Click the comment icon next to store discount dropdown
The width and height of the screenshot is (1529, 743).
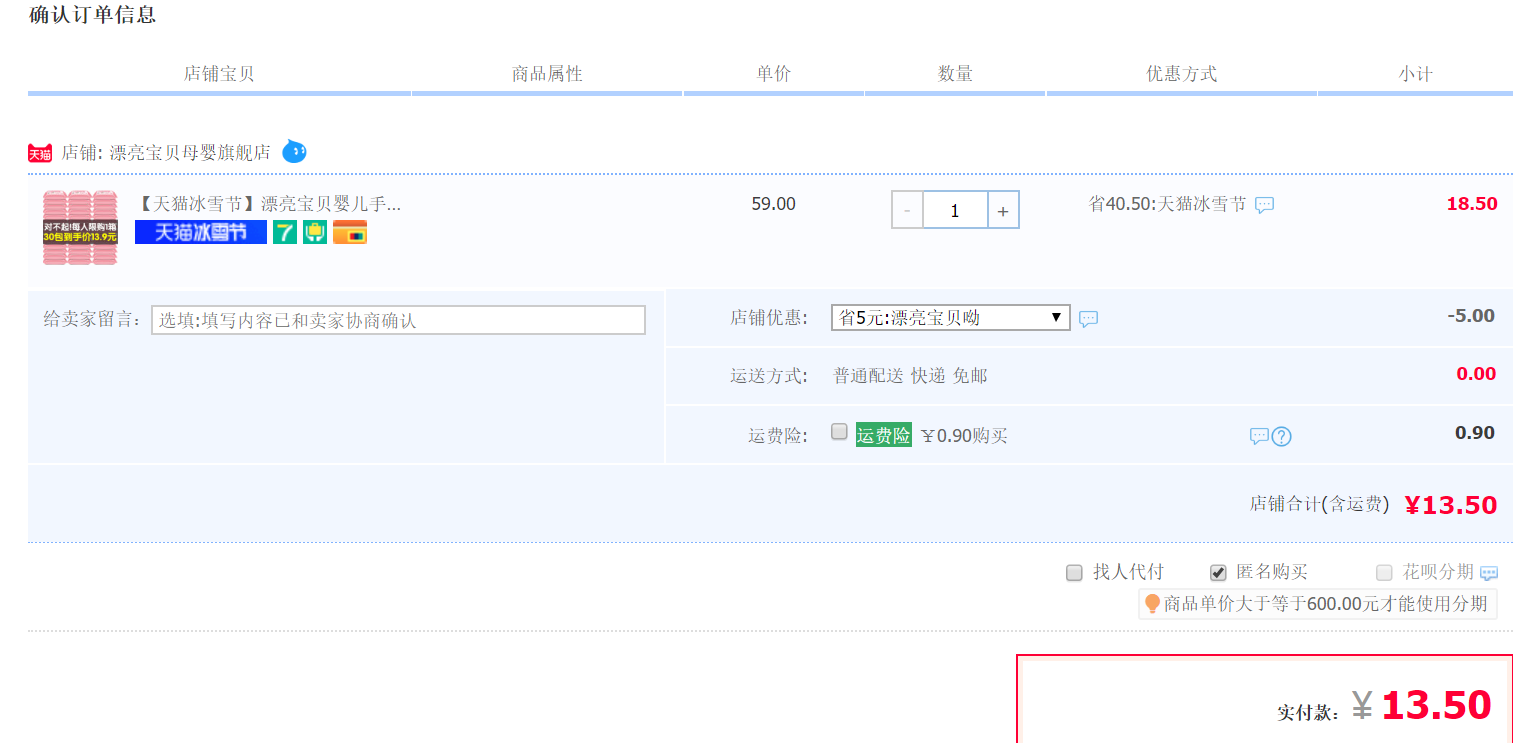(x=1088, y=319)
